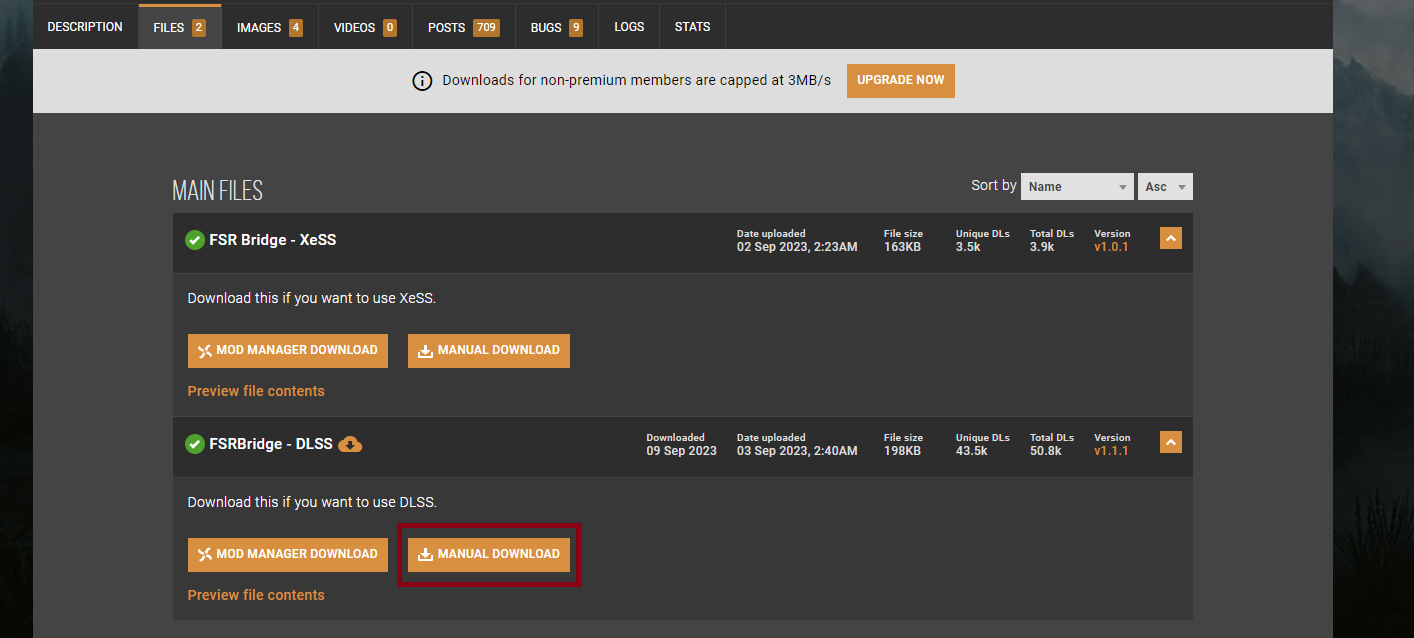Viewport: 1414px width, 638px height.
Task: Click Manual Download for DLSS
Action: point(489,554)
